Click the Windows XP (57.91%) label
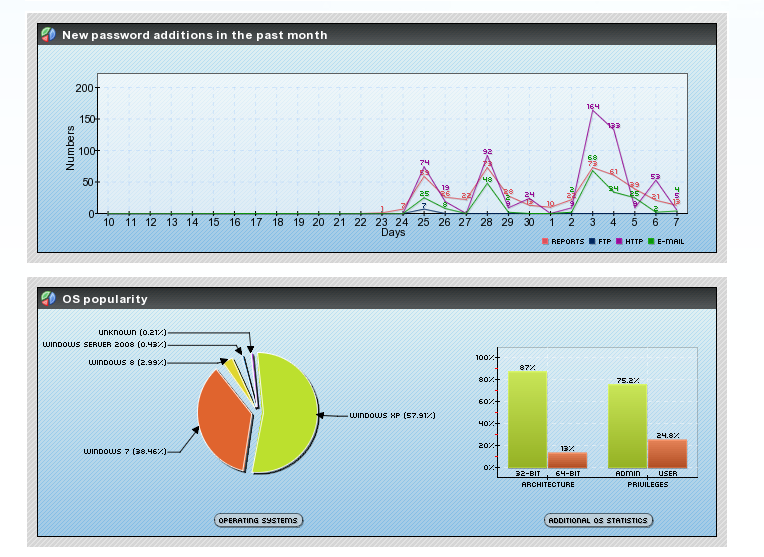This screenshot has height=557, width=764. 392,415
